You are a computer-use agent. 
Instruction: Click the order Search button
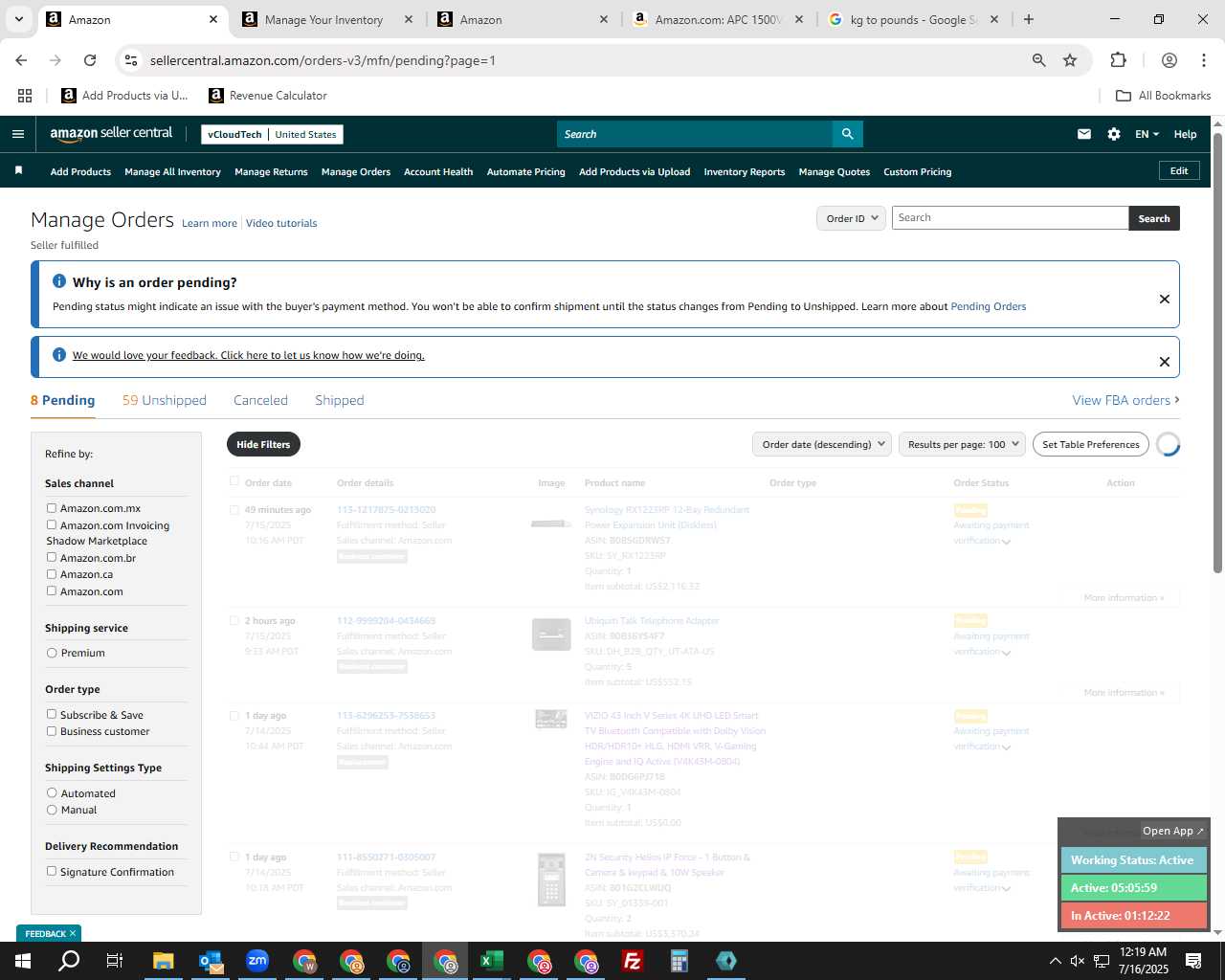pos(1154,218)
